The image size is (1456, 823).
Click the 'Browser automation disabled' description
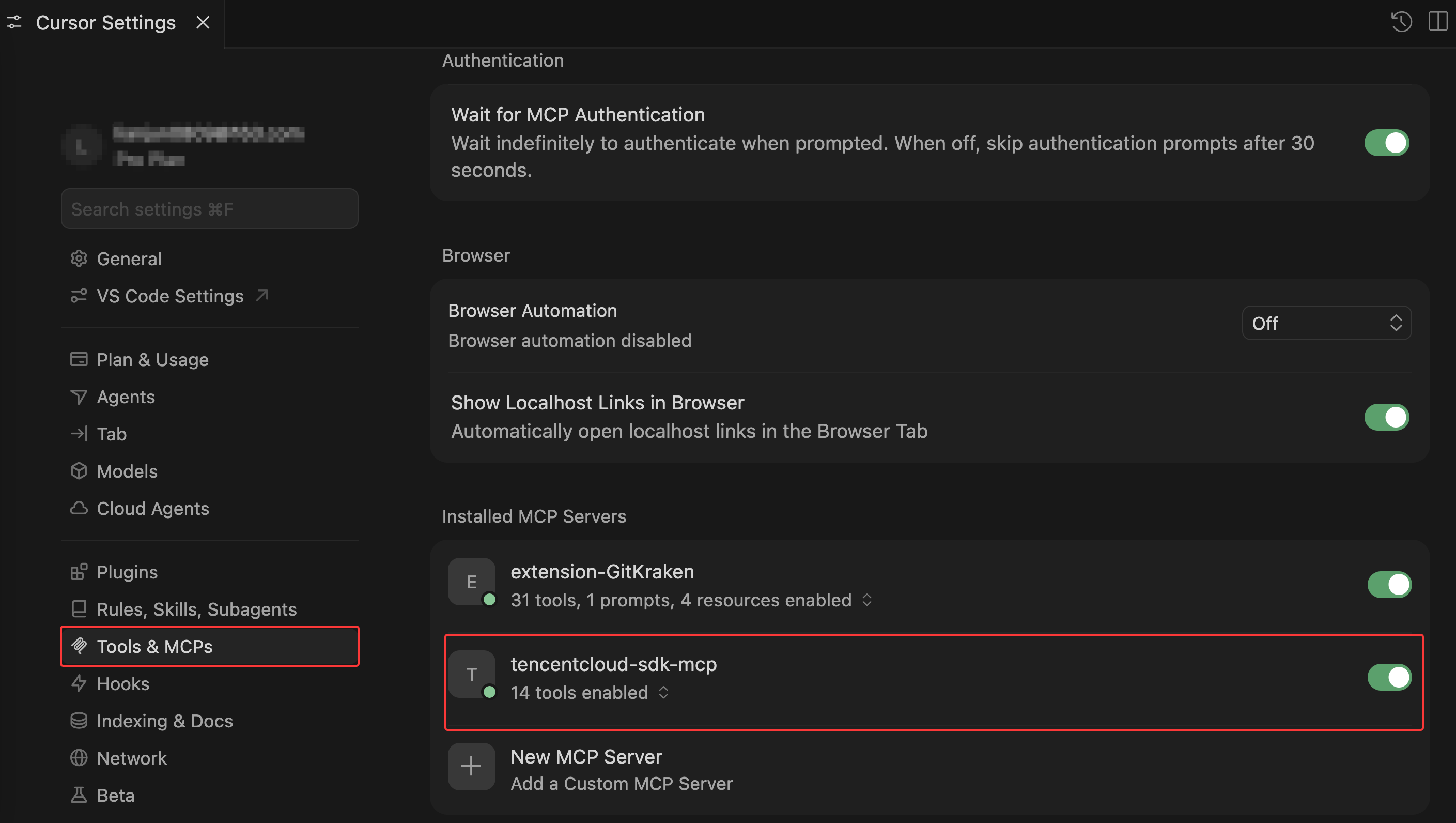click(x=569, y=341)
